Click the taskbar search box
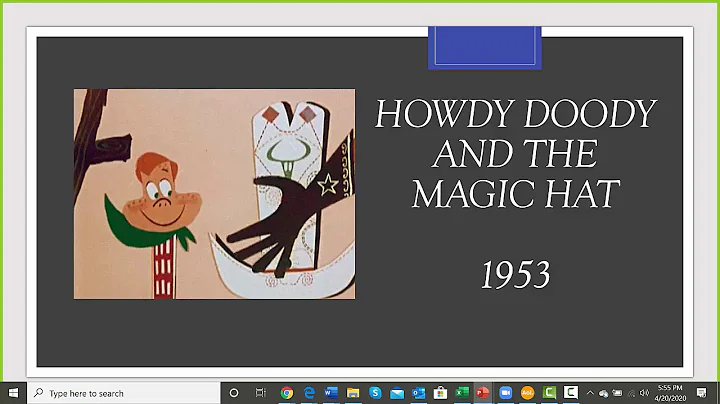The height and width of the screenshot is (404, 720). tap(124, 393)
